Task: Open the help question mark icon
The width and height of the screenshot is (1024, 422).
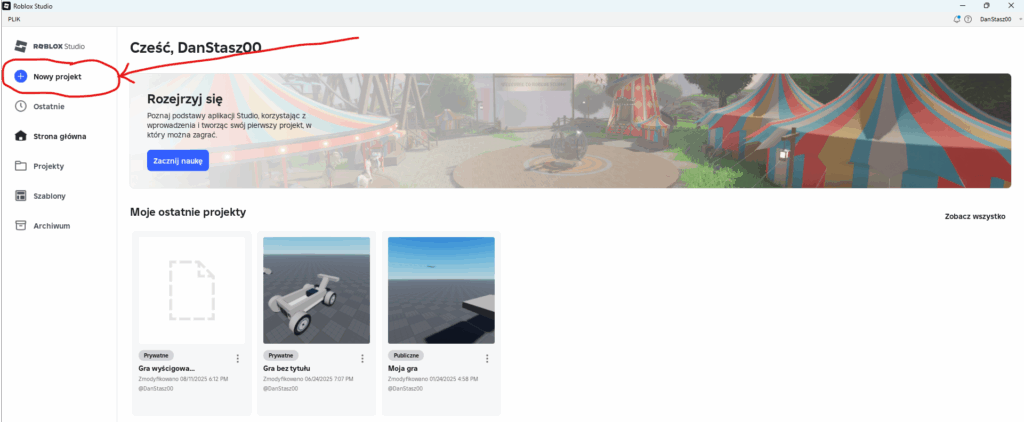Action: point(968,20)
